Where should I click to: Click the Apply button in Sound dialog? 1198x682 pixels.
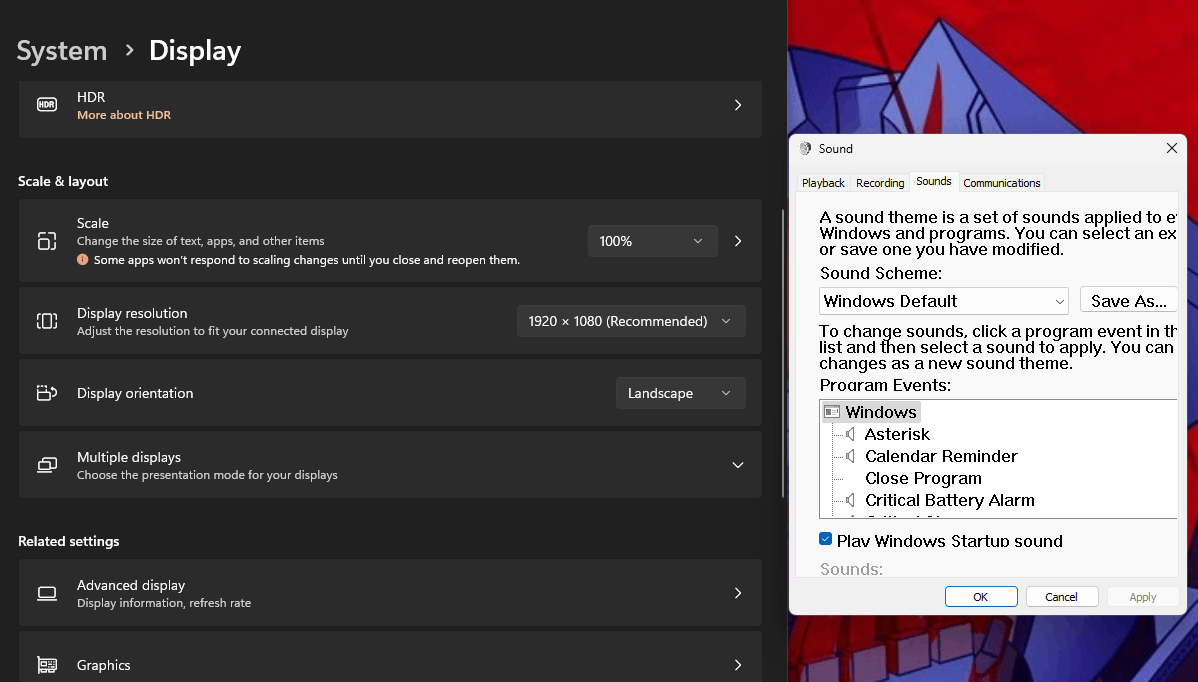pyautogui.click(x=1143, y=596)
